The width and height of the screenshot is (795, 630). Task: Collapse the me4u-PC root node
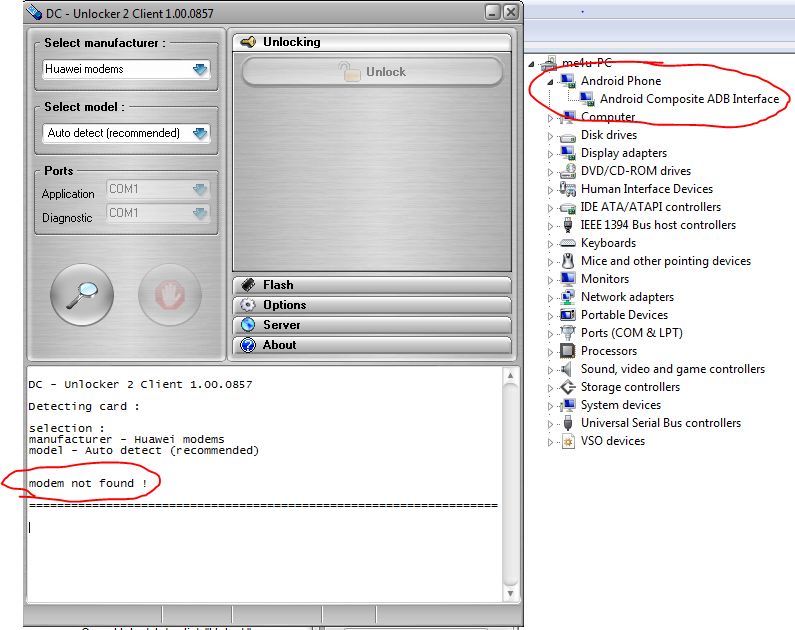click(531, 64)
